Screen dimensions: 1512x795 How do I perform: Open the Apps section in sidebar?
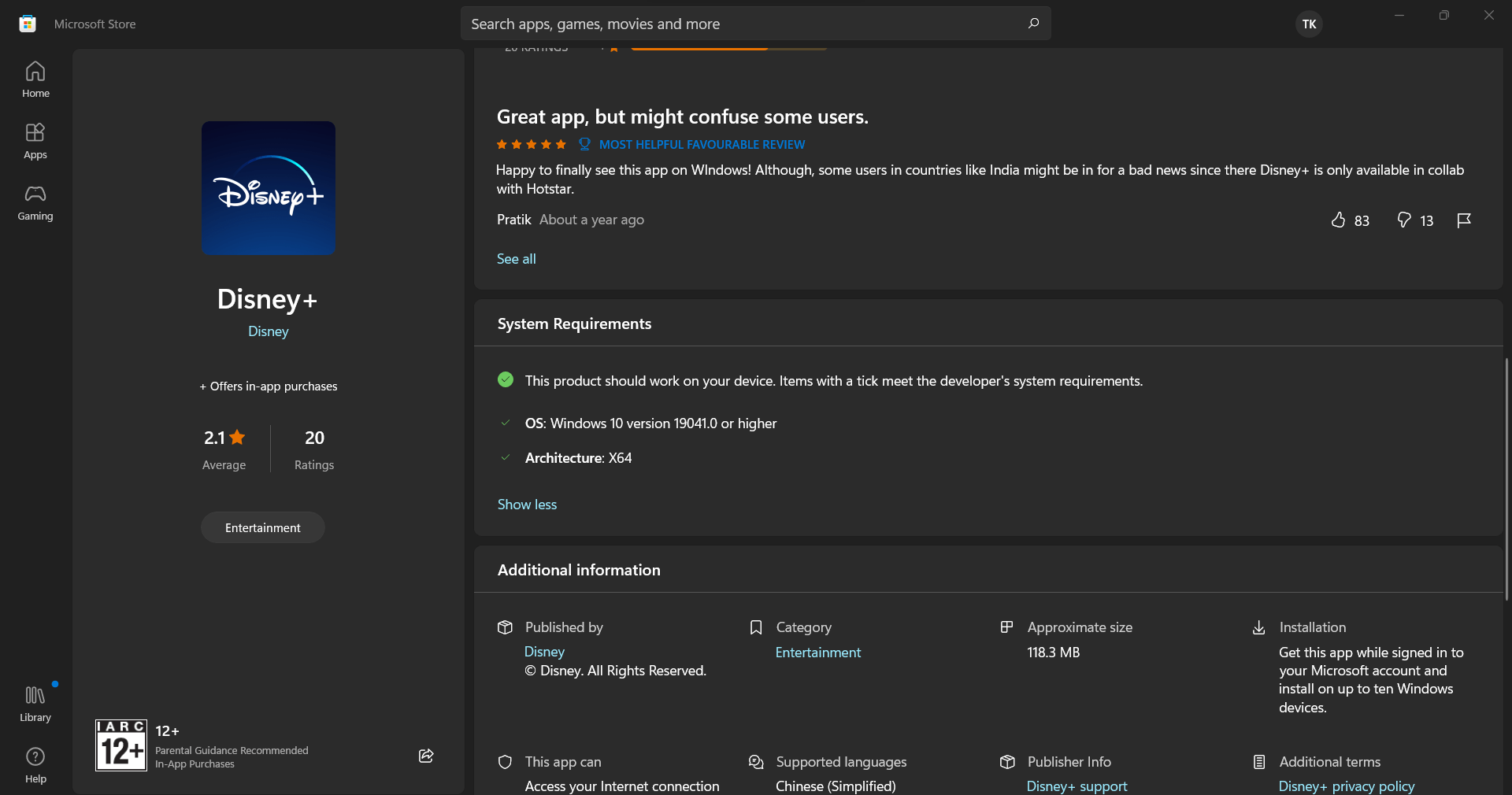click(35, 141)
